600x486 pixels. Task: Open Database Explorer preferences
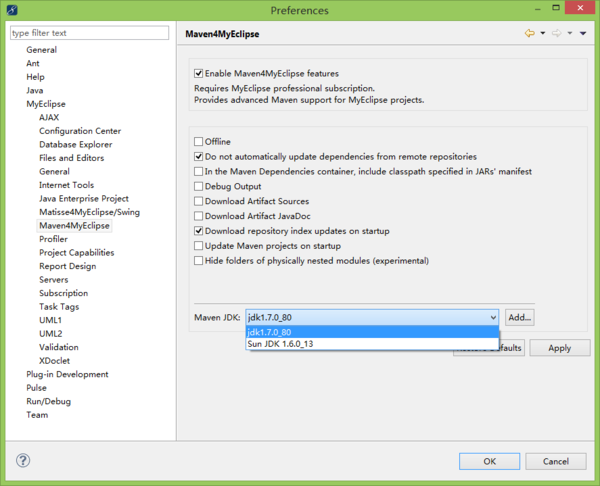[x=76, y=144]
